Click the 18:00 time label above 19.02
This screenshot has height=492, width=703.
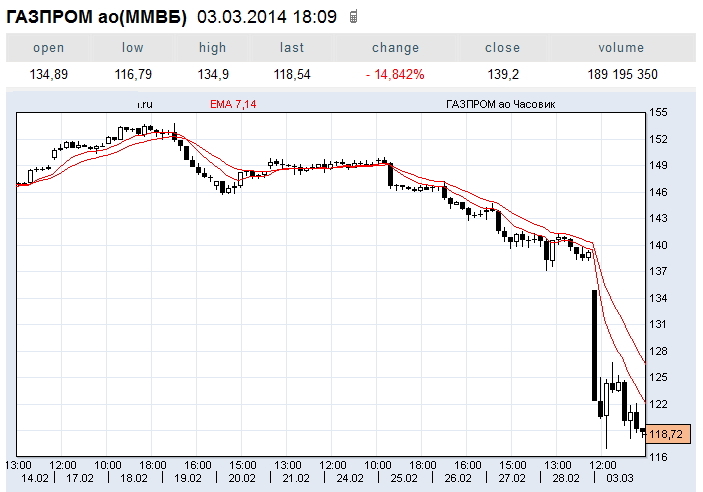(x=153, y=465)
